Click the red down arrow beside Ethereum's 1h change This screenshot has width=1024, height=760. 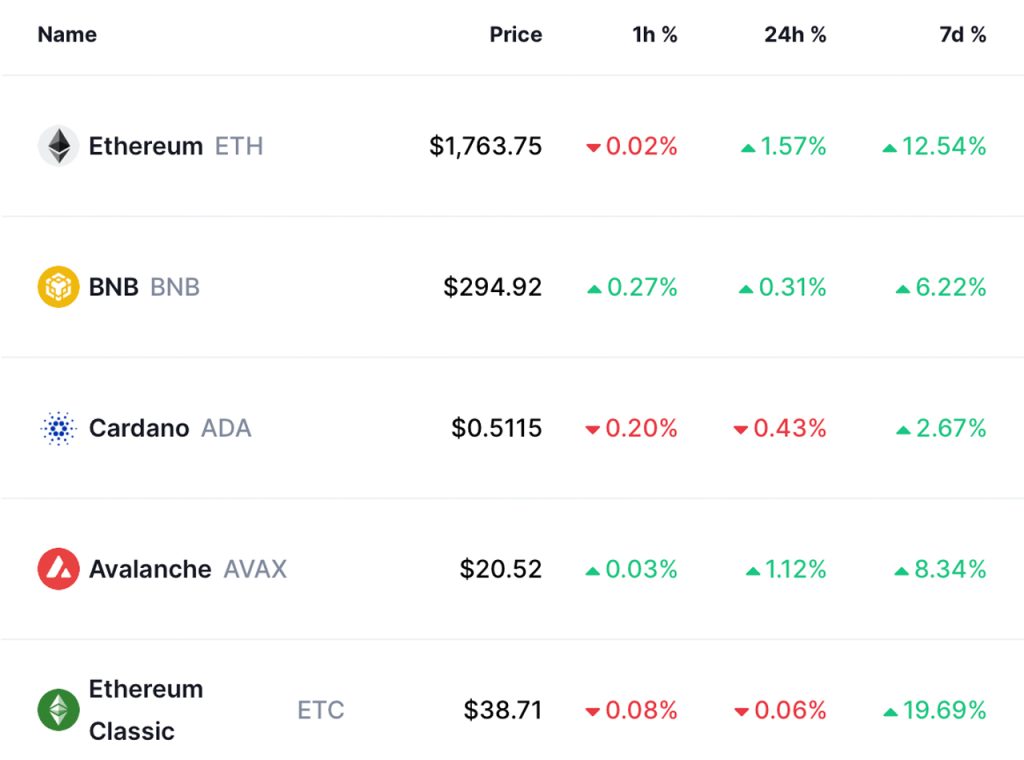click(x=593, y=147)
